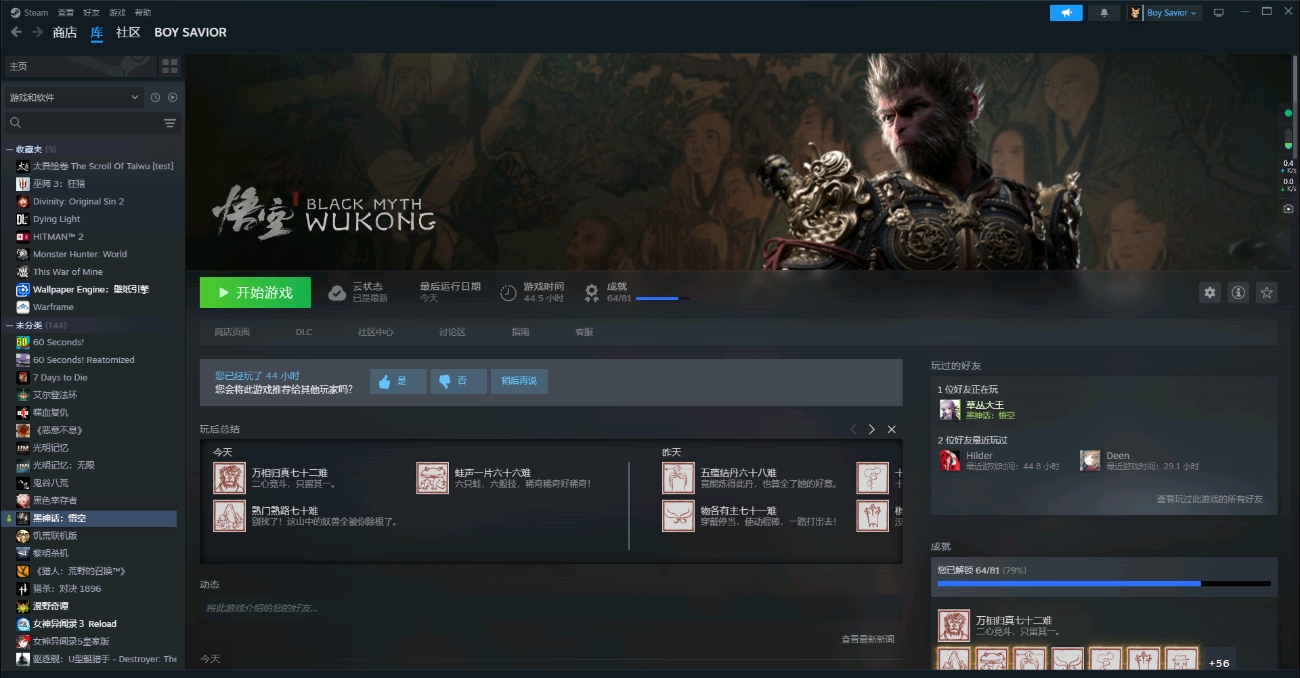This screenshot has width=1300, height=678.
Task: Open the 物各有主七十一难 achievement icon
Action: pos(678,516)
